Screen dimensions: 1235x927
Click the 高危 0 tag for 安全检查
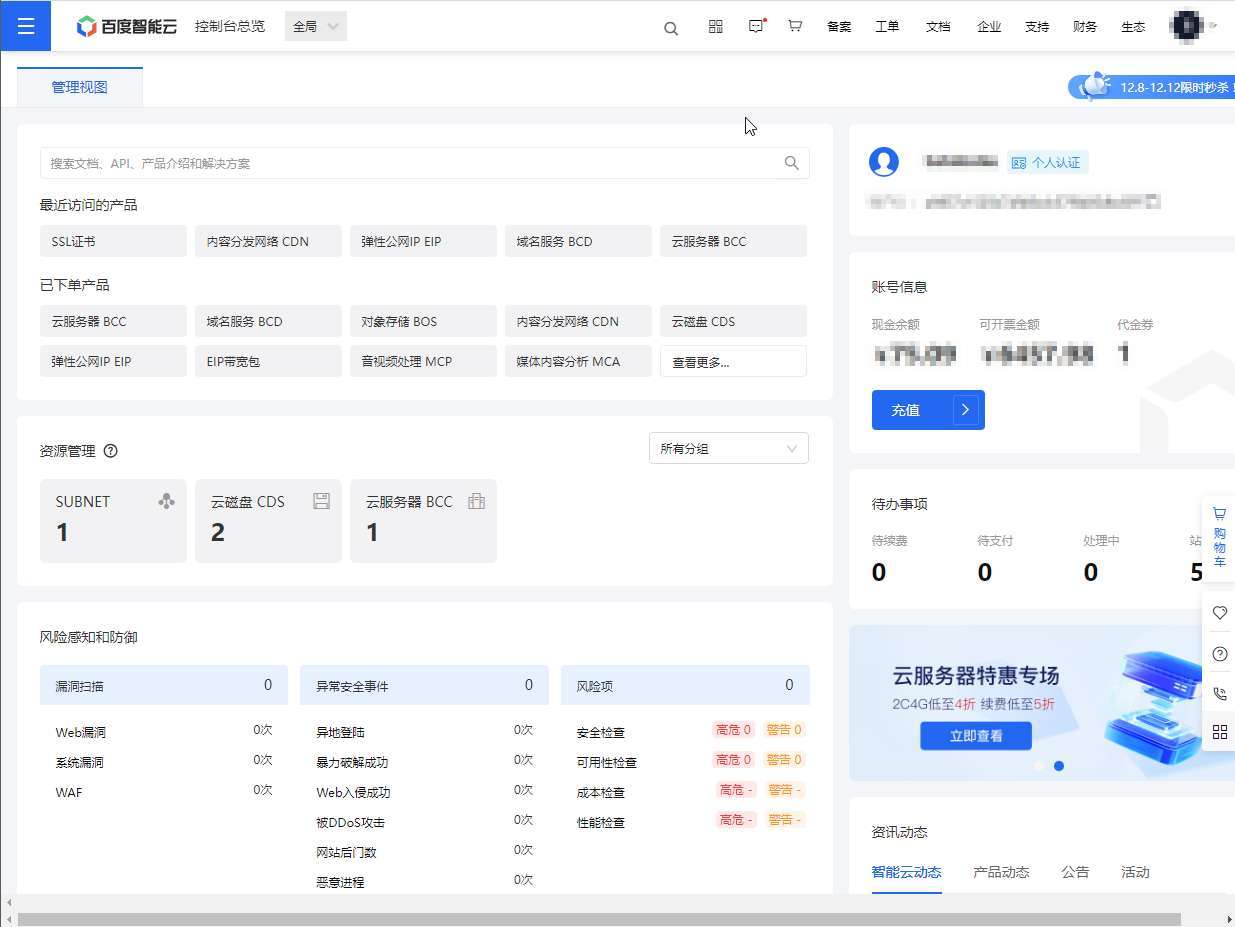[x=734, y=730]
